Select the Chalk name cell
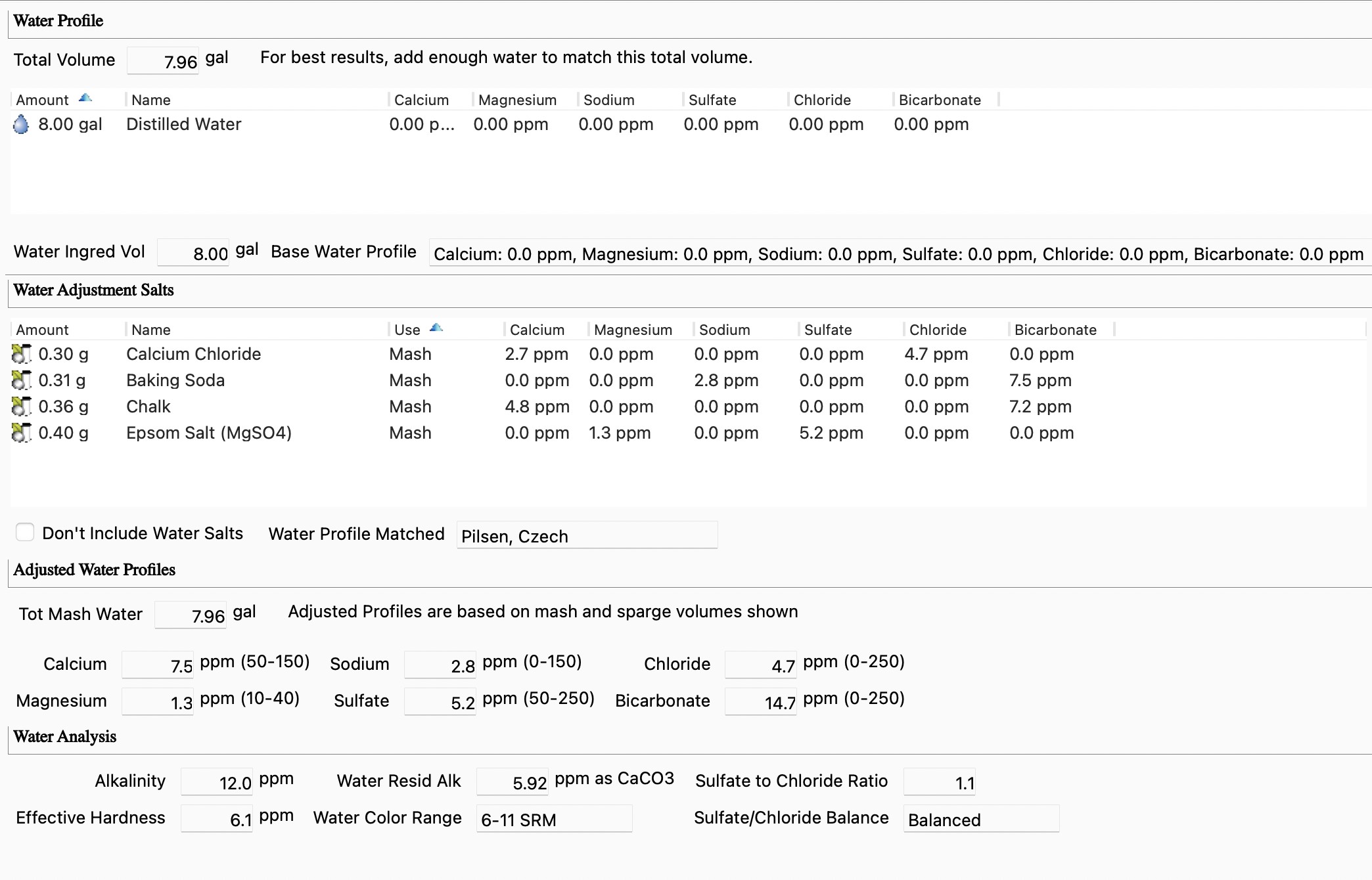The height and width of the screenshot is (880, 1372). [149, 407]
